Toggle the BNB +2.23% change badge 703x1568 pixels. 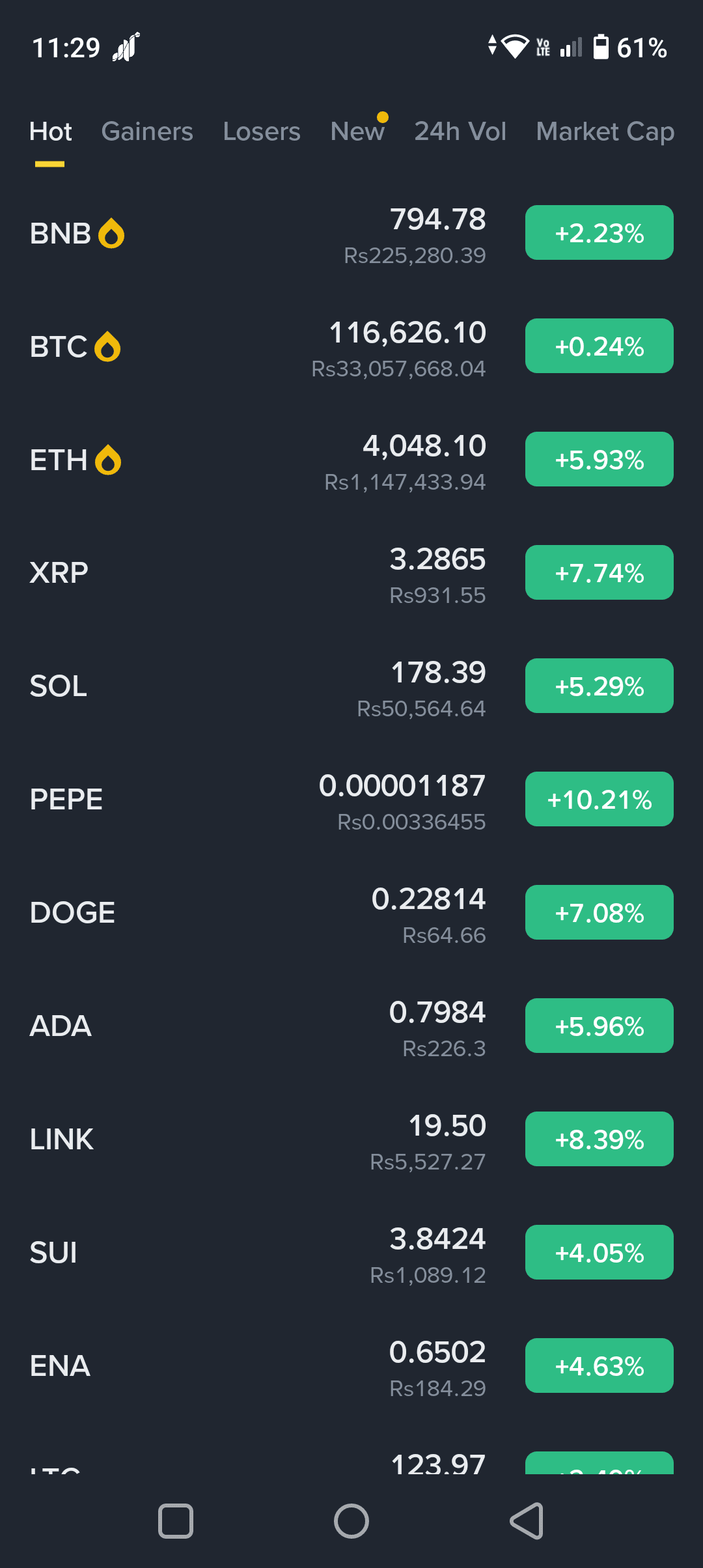pyautogui.click(x=600, y=232)
